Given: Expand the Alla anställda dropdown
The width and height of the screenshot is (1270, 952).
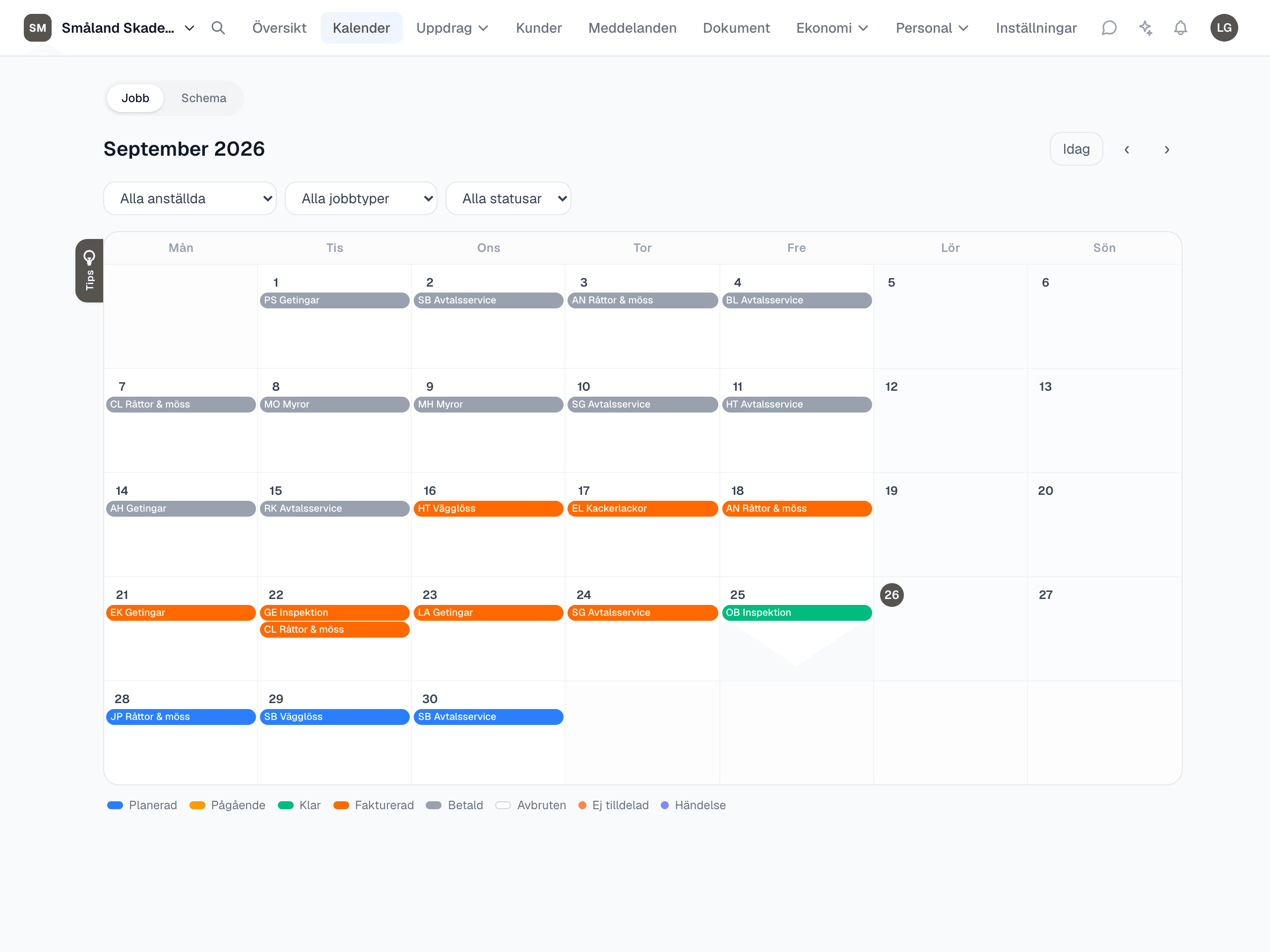Looking at the screenshot, I should [190, 198].
